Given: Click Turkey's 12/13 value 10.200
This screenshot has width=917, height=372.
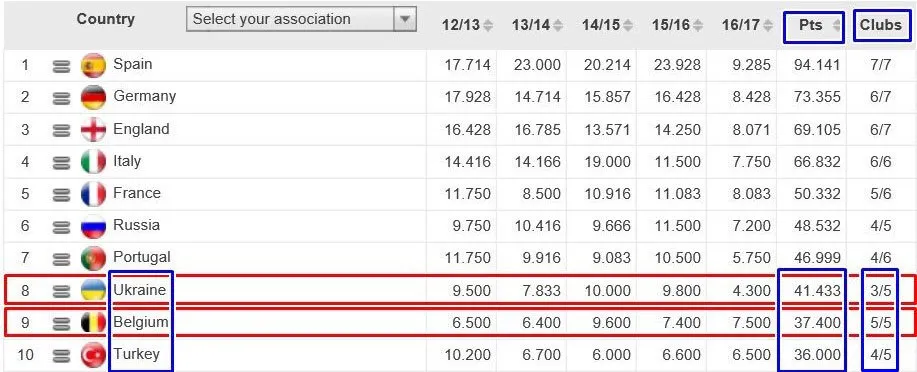Looking at the screenshot, I should [467, 354].
